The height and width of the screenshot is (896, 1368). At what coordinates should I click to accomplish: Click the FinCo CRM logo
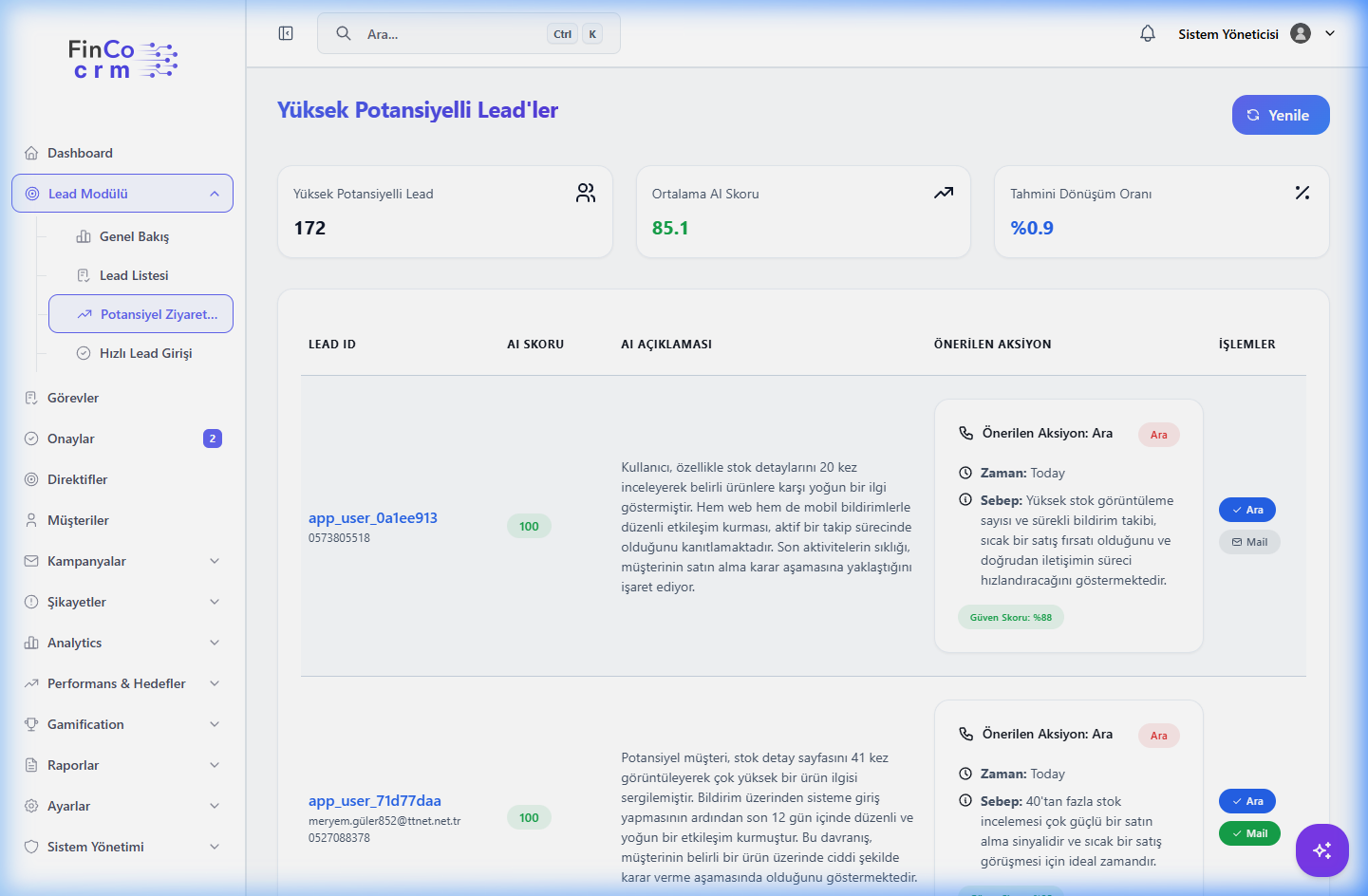pyautogui.click(x=122, y=59)
